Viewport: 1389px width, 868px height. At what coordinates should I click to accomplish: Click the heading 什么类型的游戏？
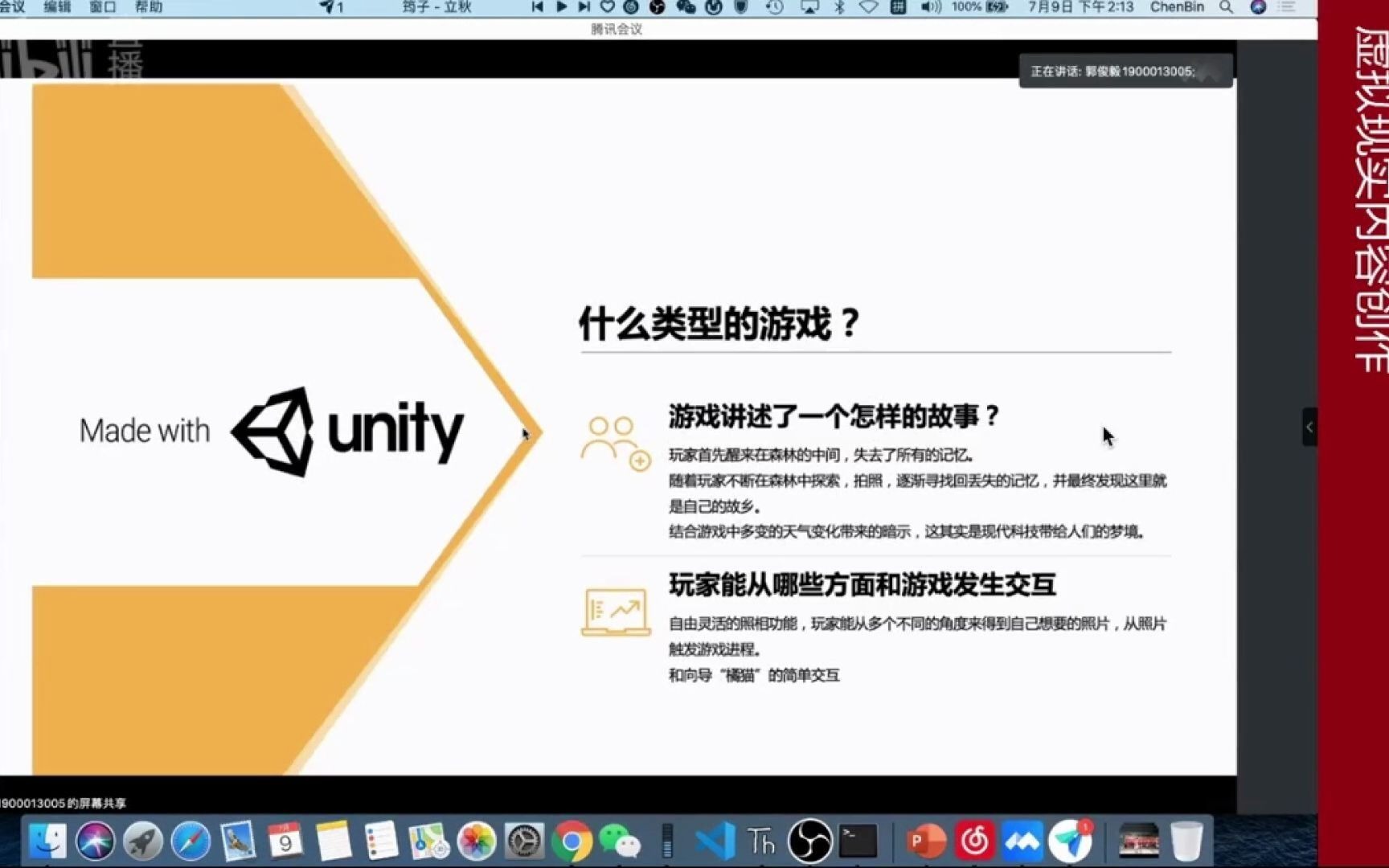pyautogui.click(x=720, y=323)
